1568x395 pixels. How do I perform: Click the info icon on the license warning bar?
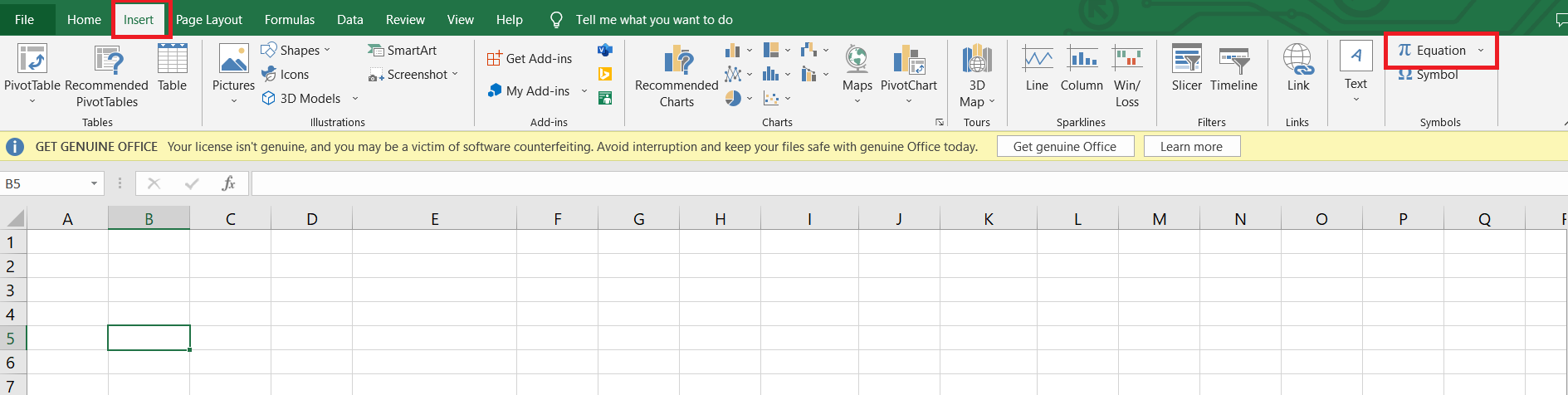pyautogui.click(x=15, y=147)
